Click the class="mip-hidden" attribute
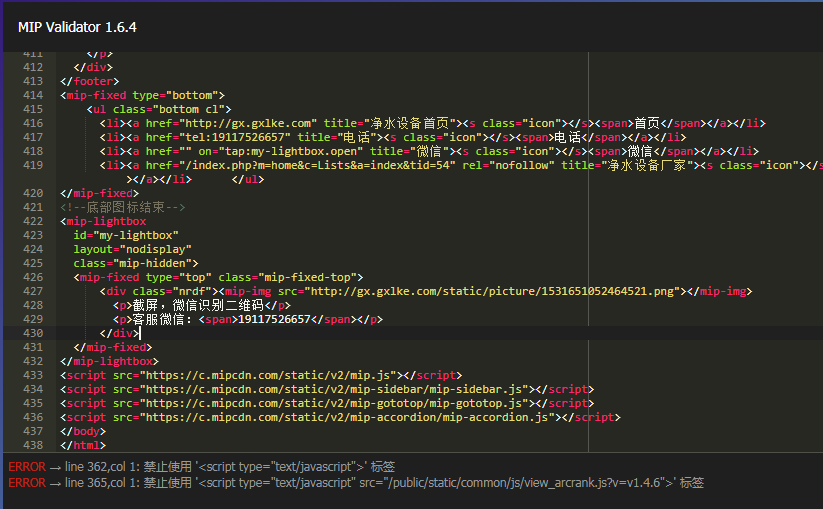The height and width of the screenshot is (509, 823). coord(132,263)
